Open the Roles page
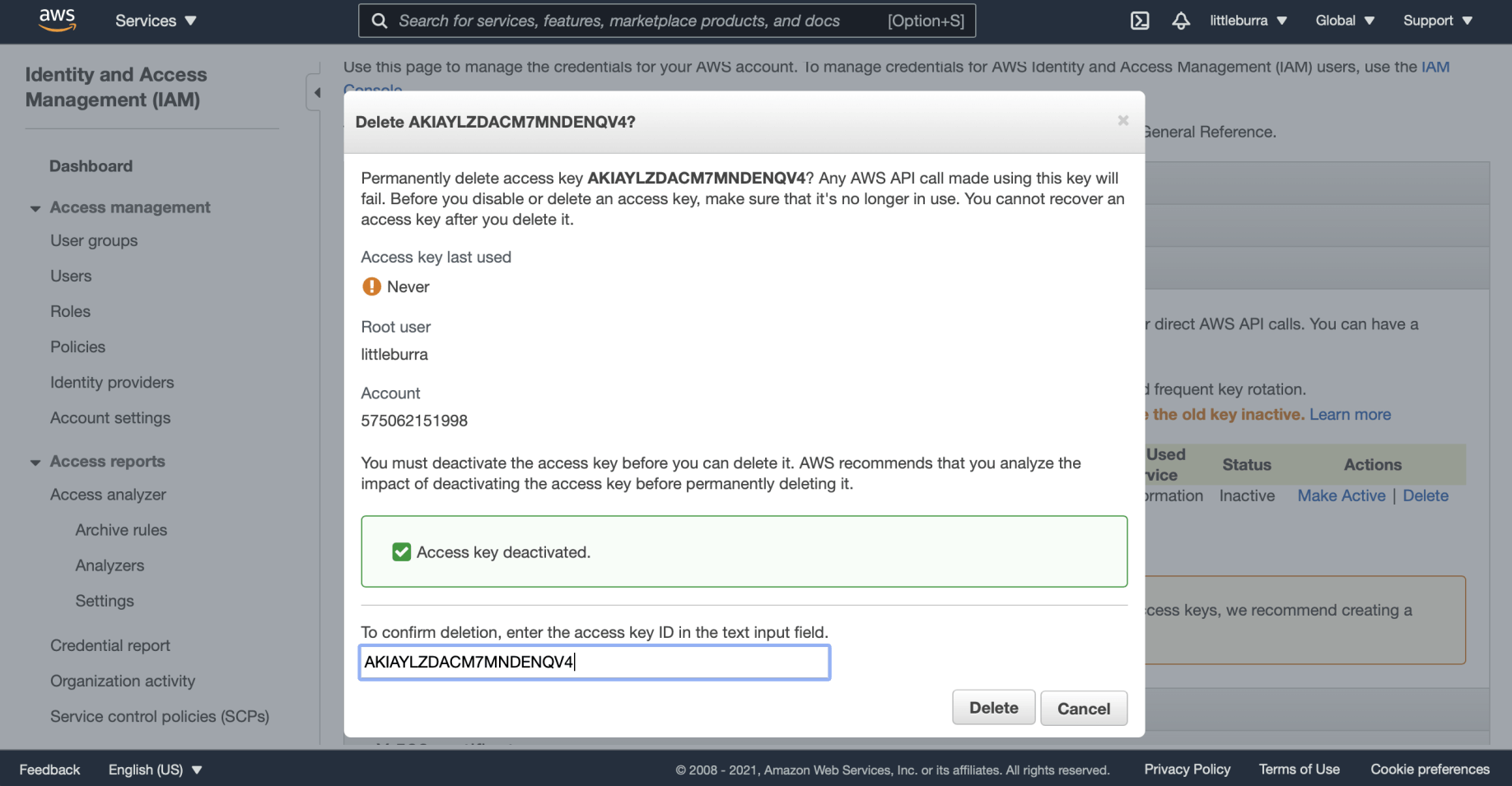1512x786 pixels. click(70, 311)
